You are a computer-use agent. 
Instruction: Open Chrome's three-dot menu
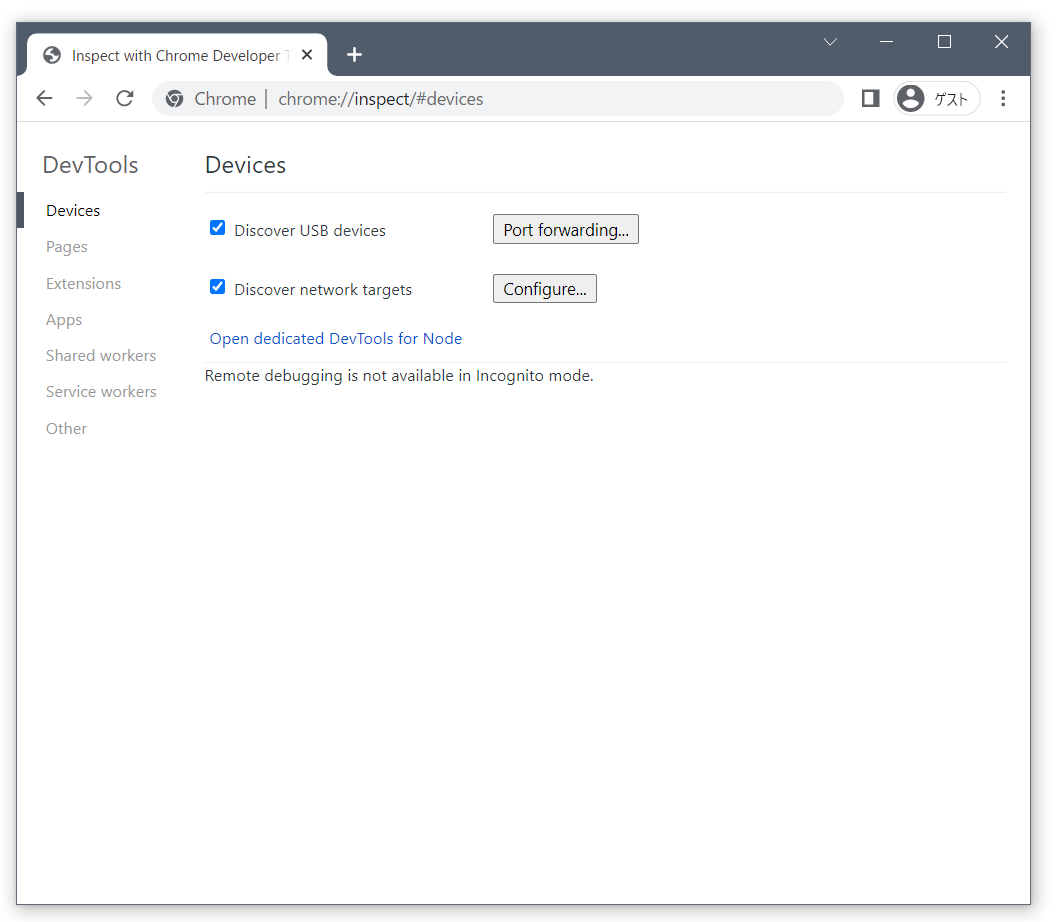tap(1003, 98)
